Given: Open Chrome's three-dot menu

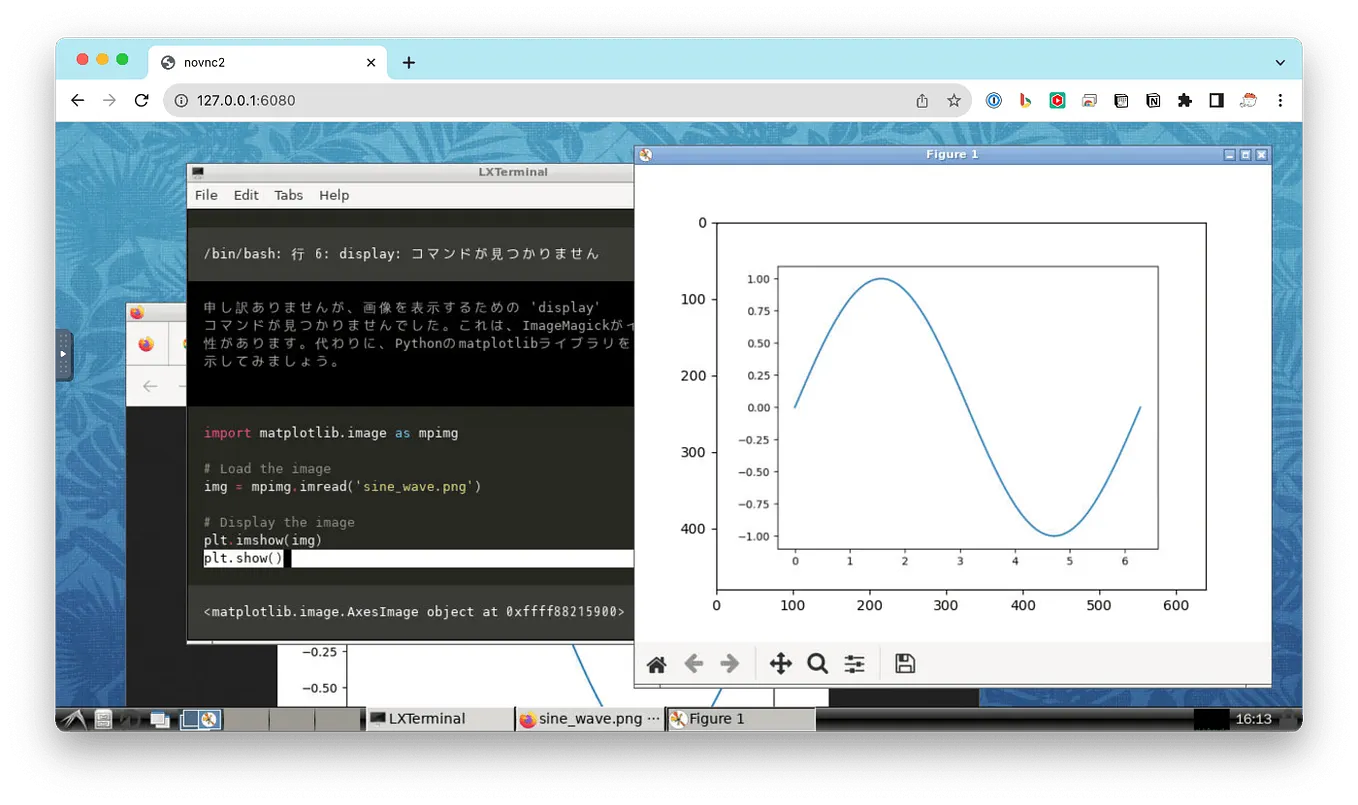Looking at the screenshot, I should tap(1280, 100).
